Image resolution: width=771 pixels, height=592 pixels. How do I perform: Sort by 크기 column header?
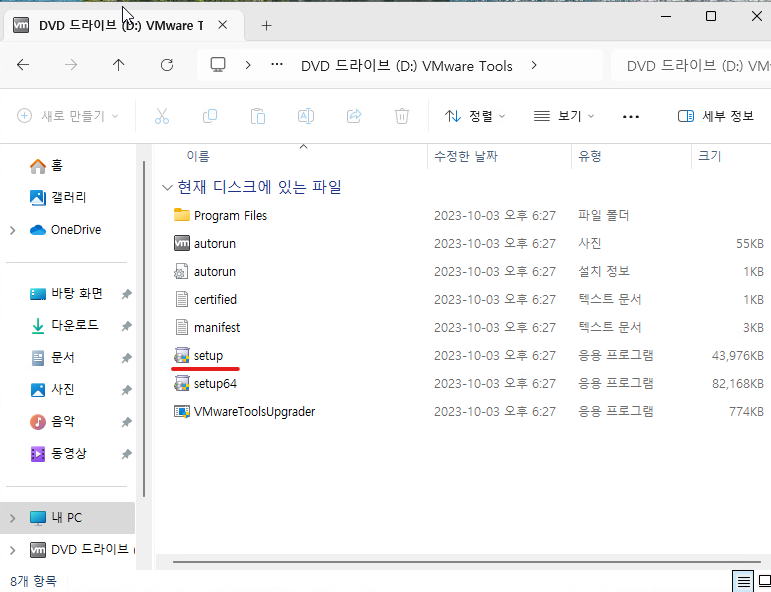[x=710, y=156]
